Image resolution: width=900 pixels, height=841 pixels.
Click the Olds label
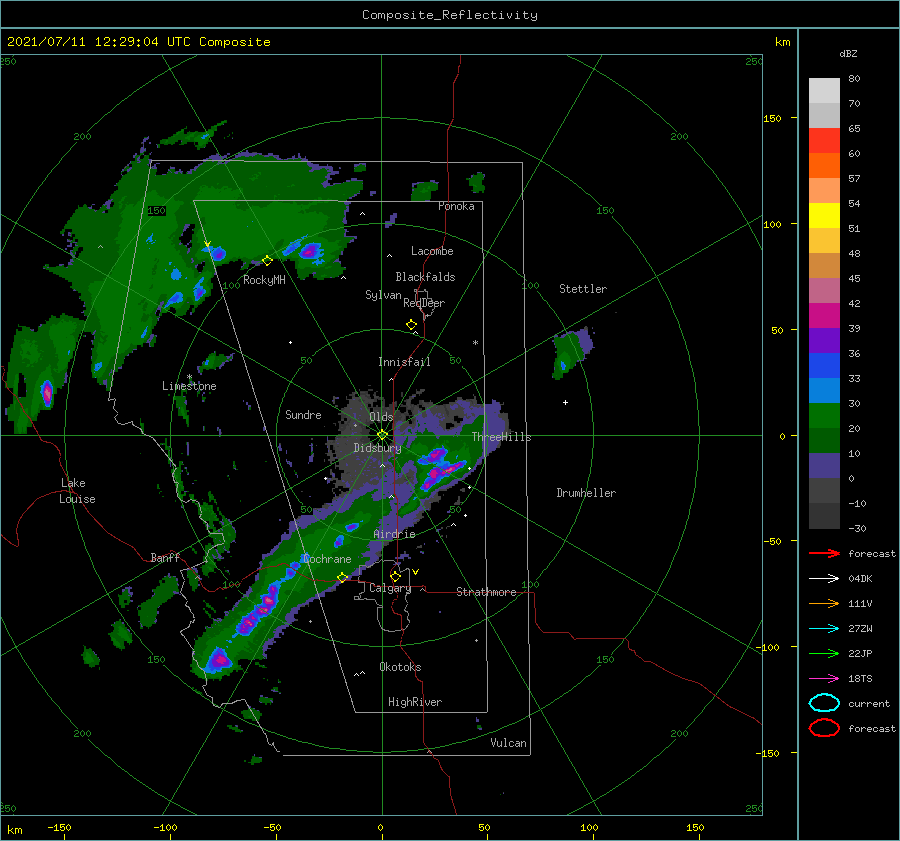(381, 417)
